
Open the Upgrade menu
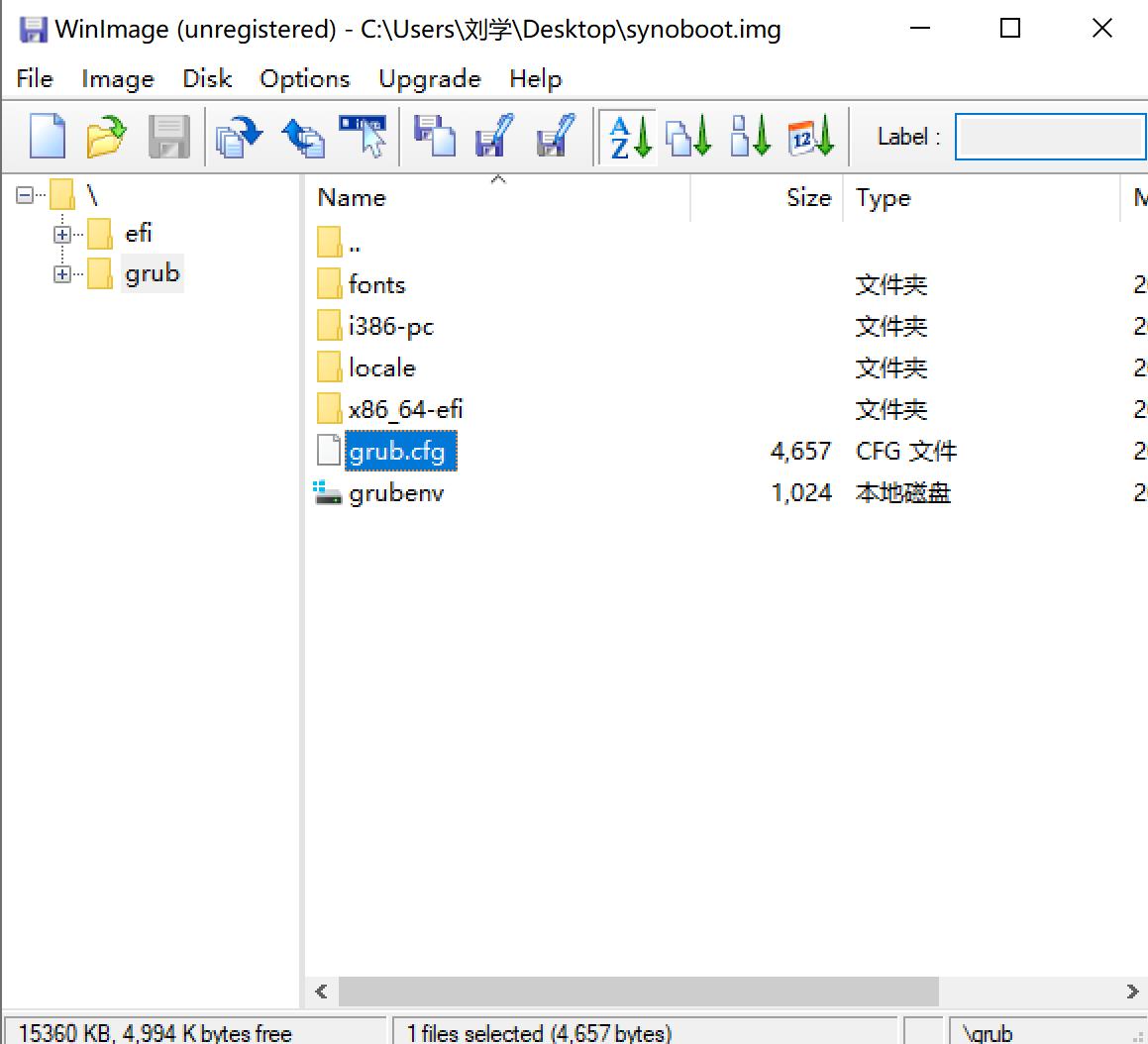(430, 78)
